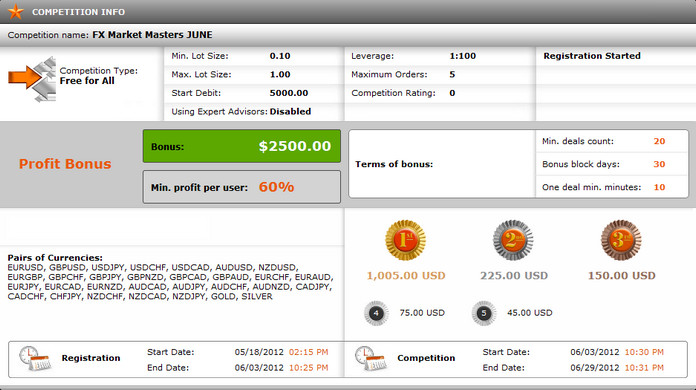Click the Profit Bonus heading
This screenshot has width=696, height=390.
65,164
